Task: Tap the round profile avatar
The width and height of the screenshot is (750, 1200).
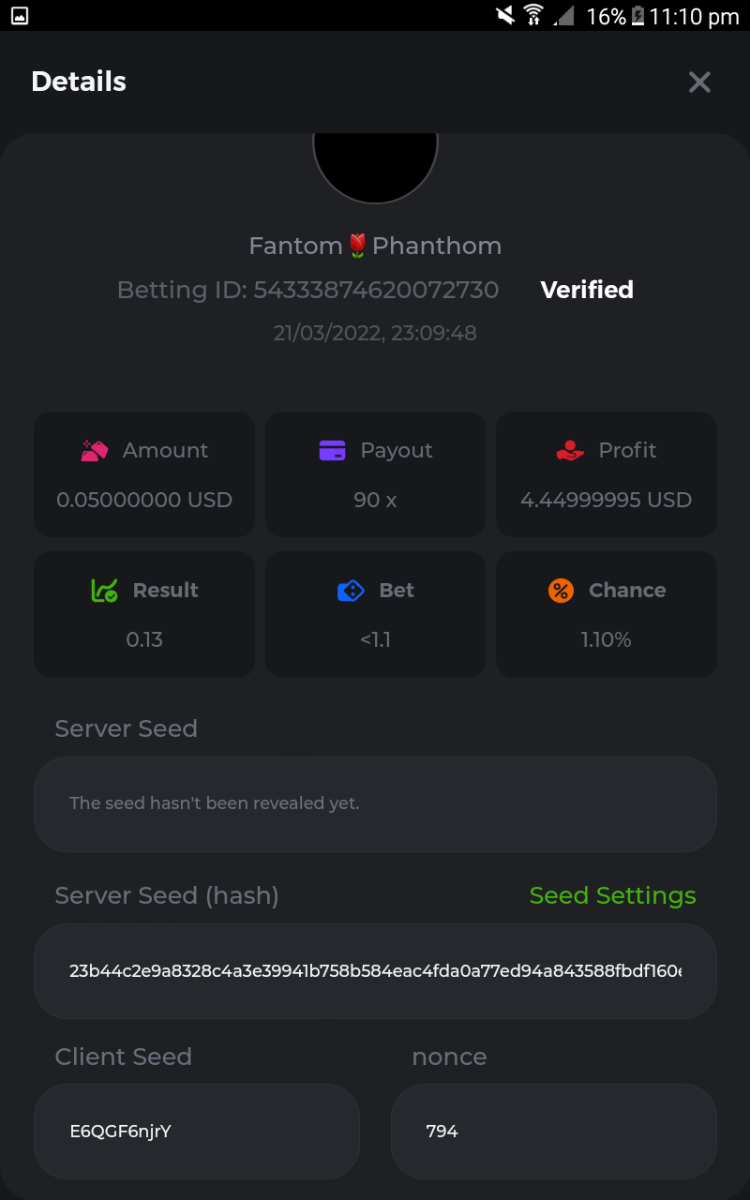Action: coord(375,166)
